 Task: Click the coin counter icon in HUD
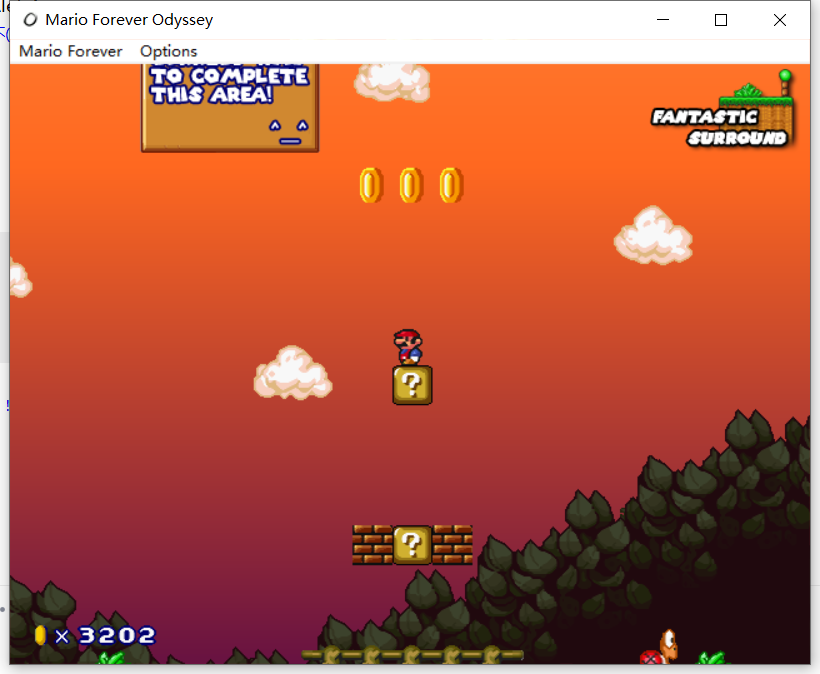[x=40, y=635]
